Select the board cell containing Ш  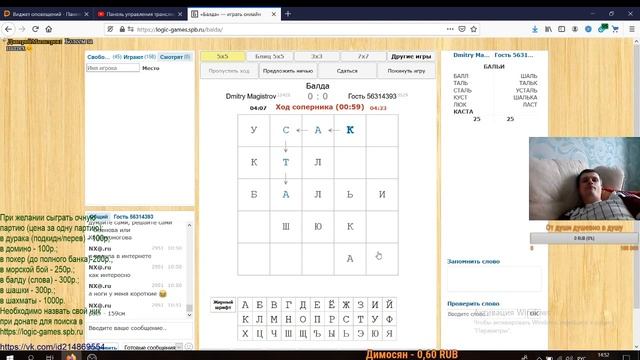pyautogui.click(x=286, y=227)
